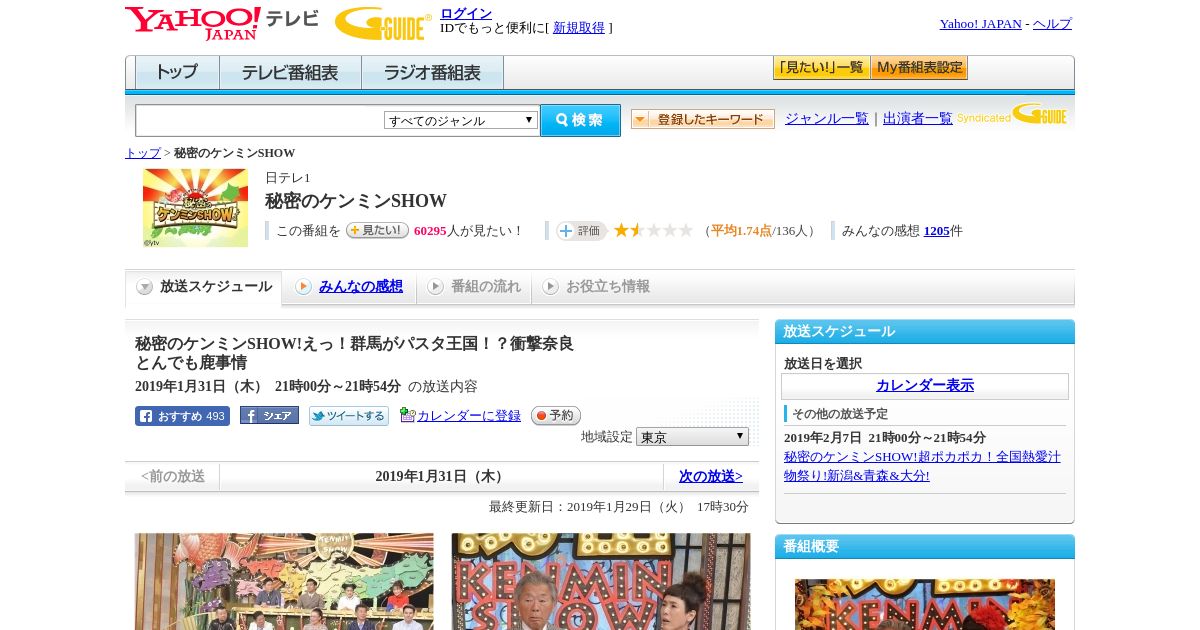The image size is (1200, 630).
Task: Go to Yahoo! JAPAN link
Action: coord(980,24)
